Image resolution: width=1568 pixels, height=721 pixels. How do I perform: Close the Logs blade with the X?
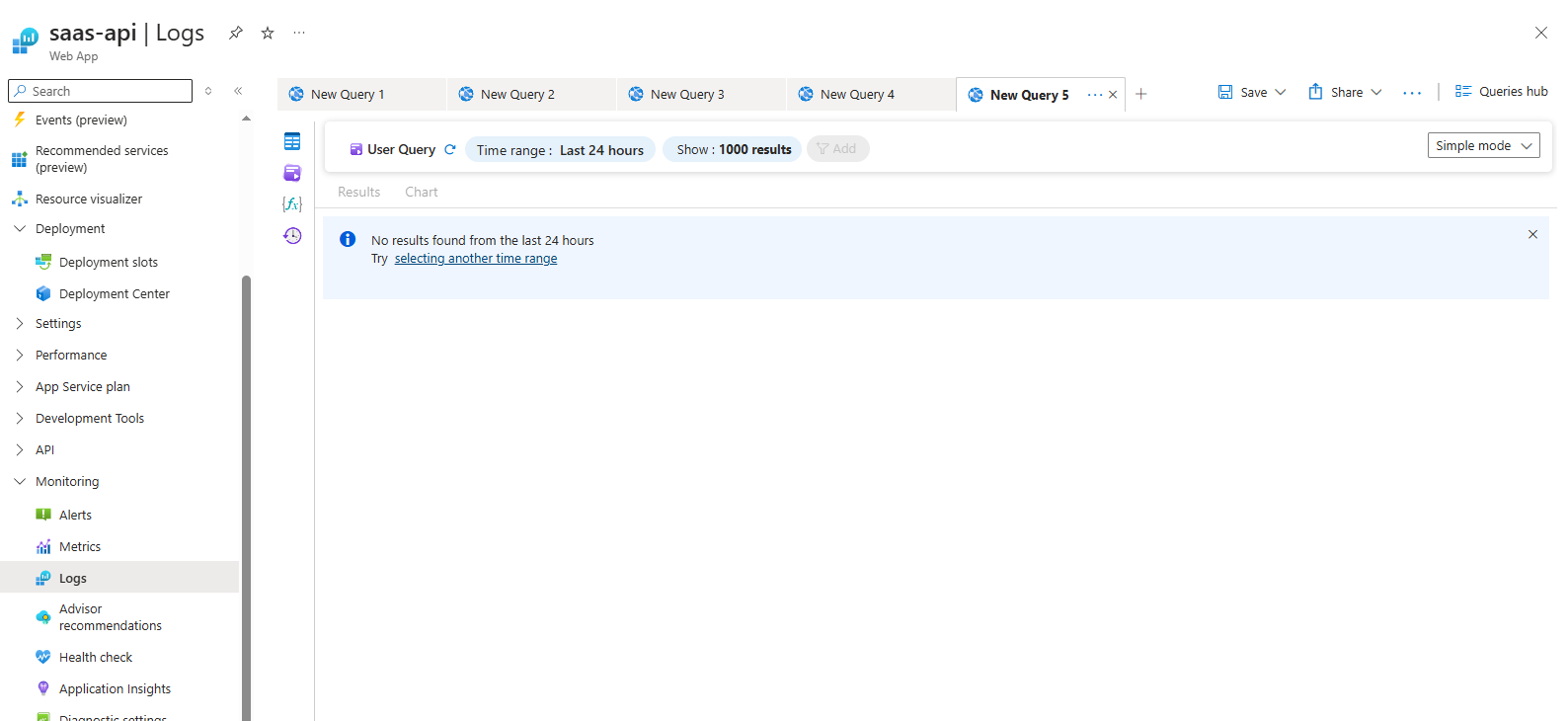click(x=1540, y=33)
